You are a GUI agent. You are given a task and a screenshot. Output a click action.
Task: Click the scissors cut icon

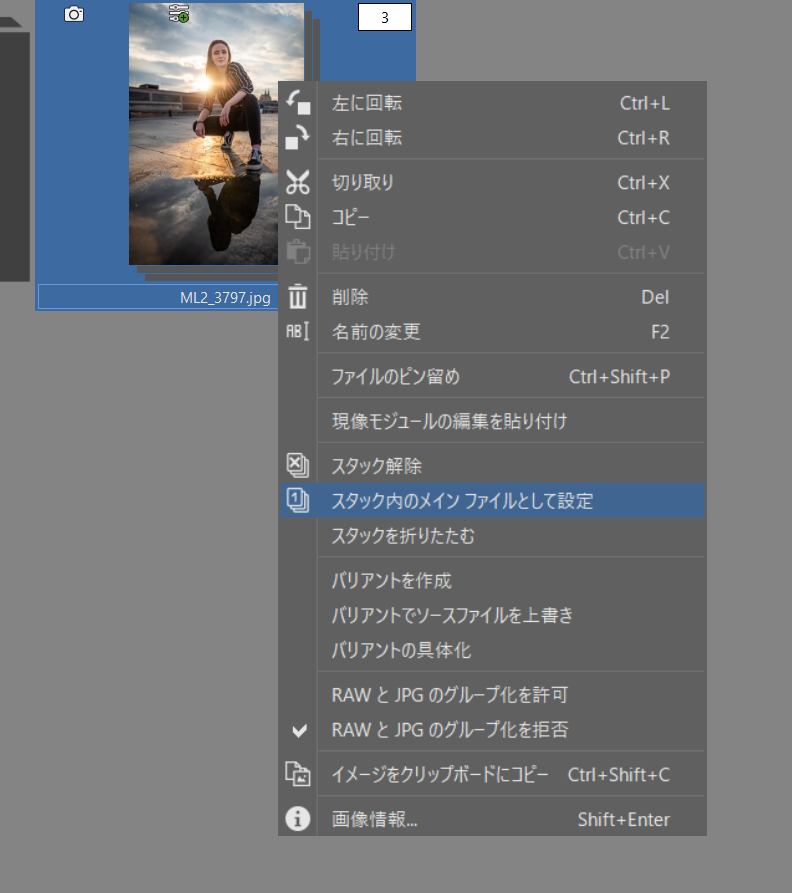pyautogui.click(x=298, y=183)
